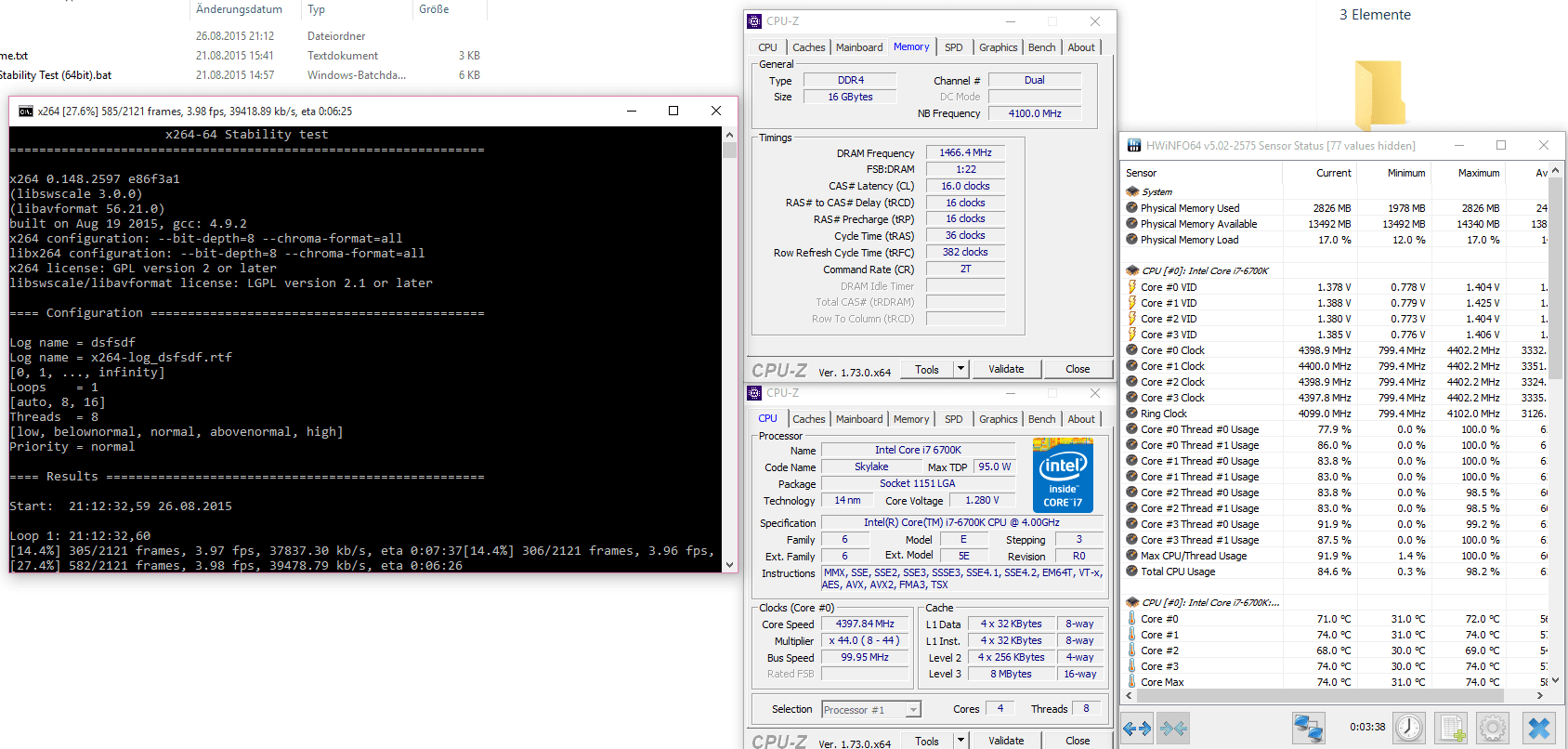
Task: Click HWiNFO horizontal scroll right arrow
Action: 1539,695
